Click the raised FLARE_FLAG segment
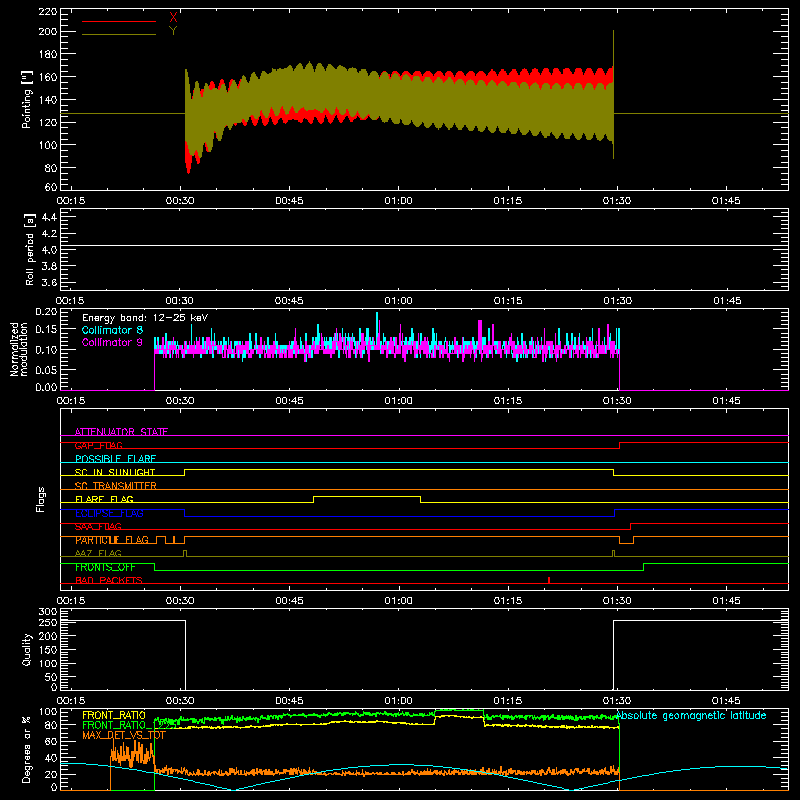Screen dimensions: 800x800 tap(367, 496)
